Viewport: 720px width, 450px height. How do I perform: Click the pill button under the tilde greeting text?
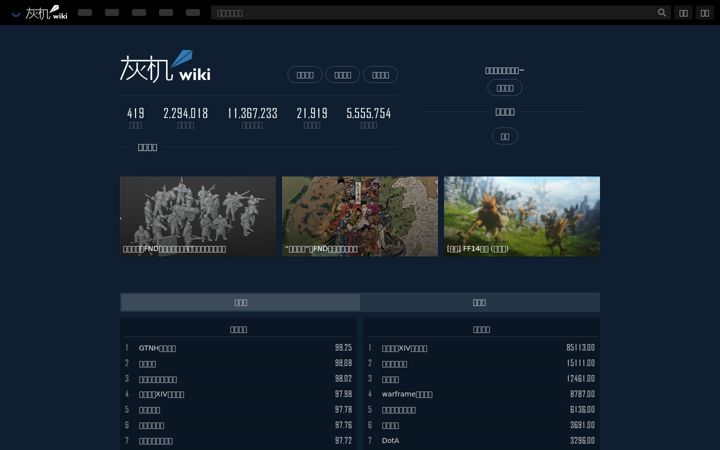505,88
